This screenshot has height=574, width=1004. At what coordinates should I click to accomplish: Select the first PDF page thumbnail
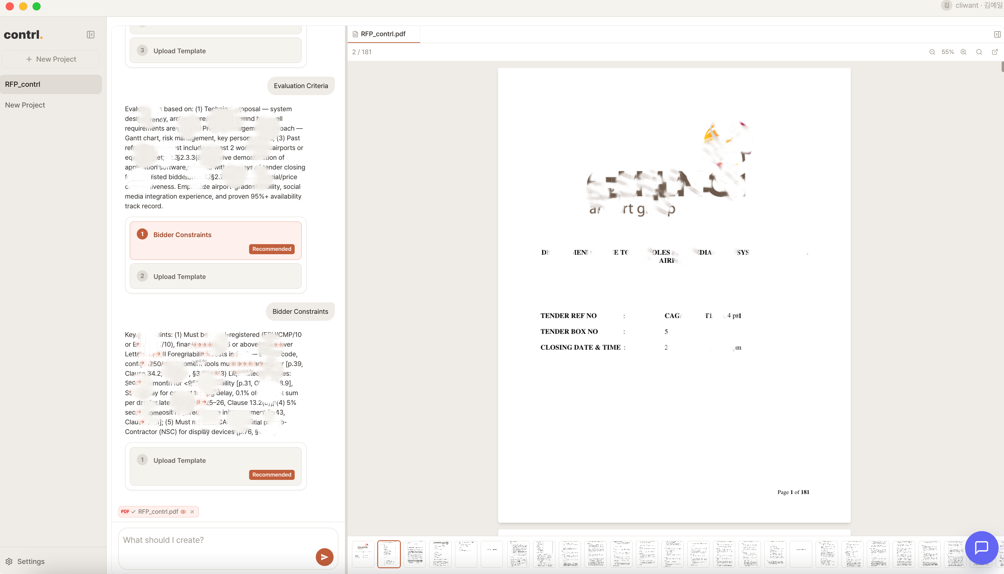tap(363, 553)
